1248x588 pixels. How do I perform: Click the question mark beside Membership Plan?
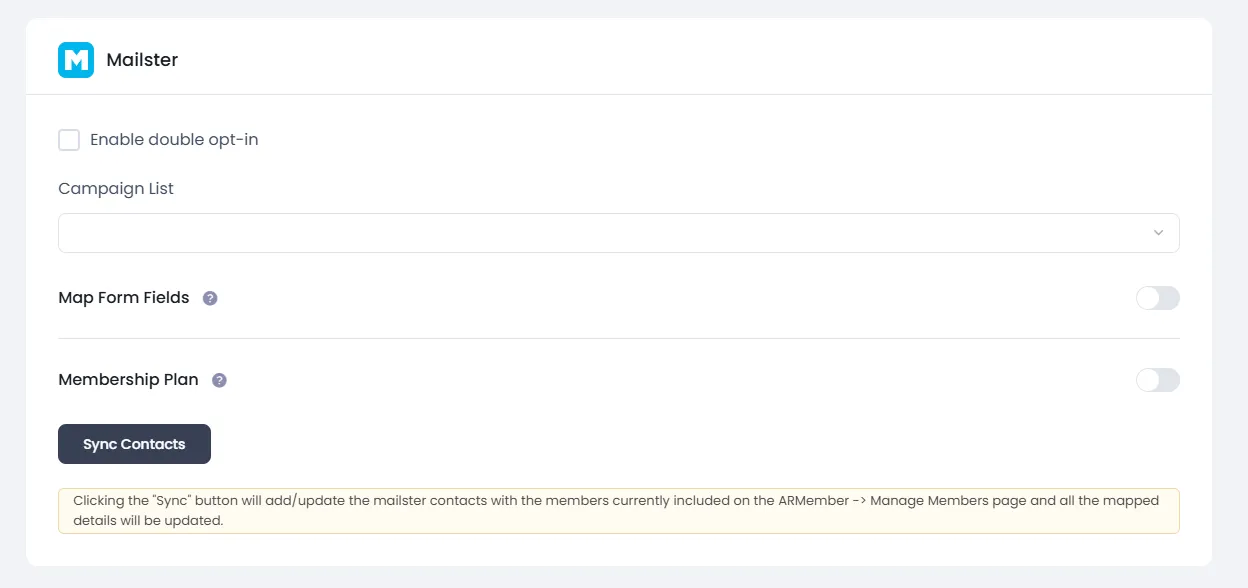pos(219,380)
